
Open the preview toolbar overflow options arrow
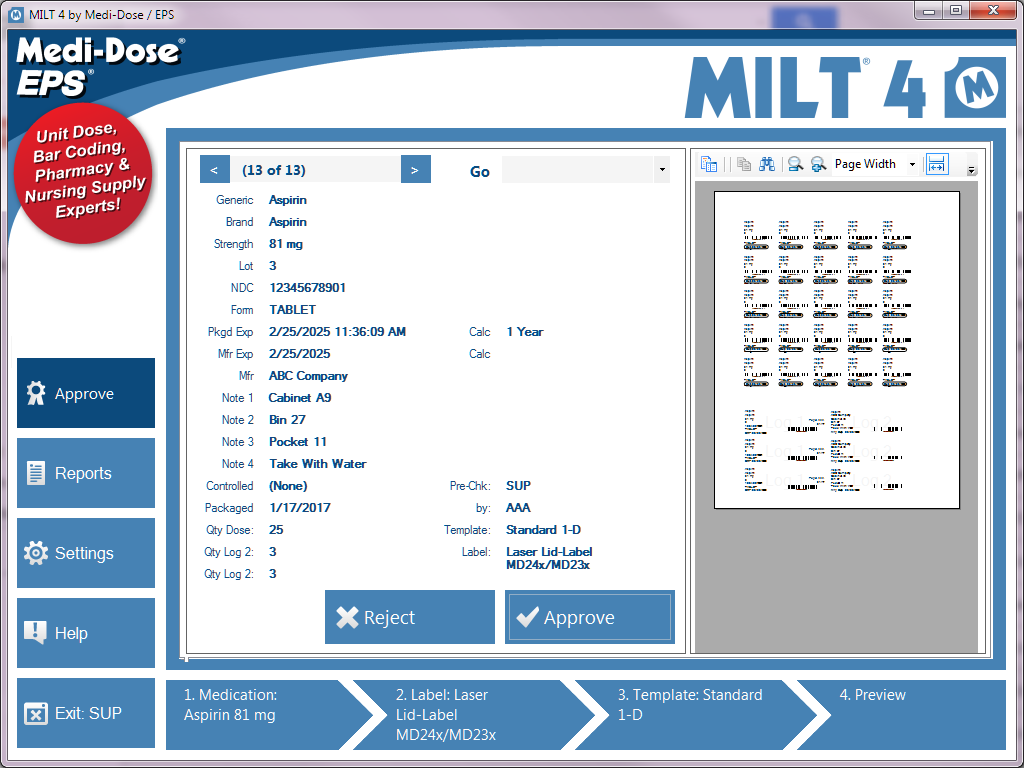(971, 170)
